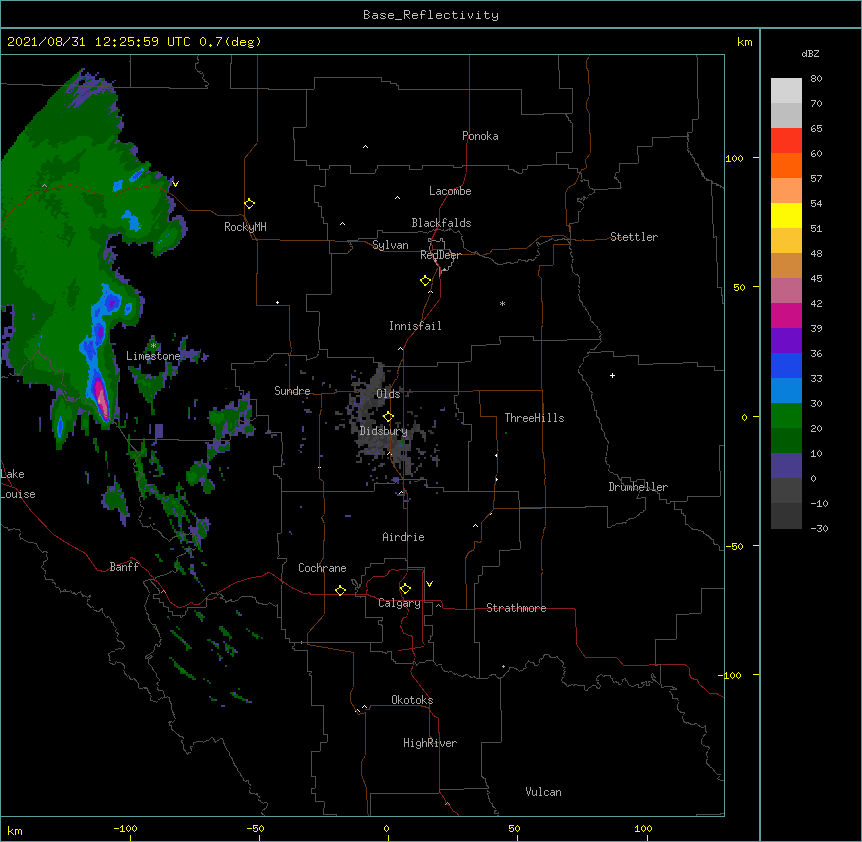Select the Drumheller label
This screenshot has width=862, height=842.
638,487
